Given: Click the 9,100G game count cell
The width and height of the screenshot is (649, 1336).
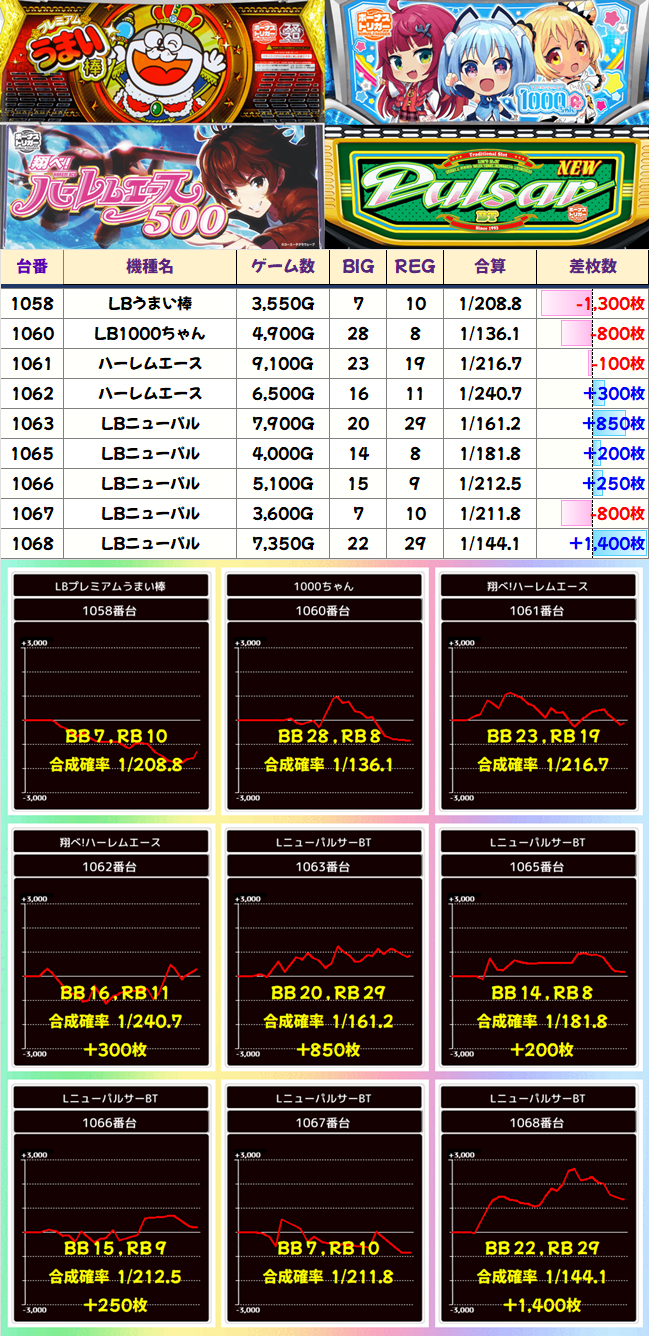Looking at the screenshot, I should pyautogui.click(x=282, y=364).
